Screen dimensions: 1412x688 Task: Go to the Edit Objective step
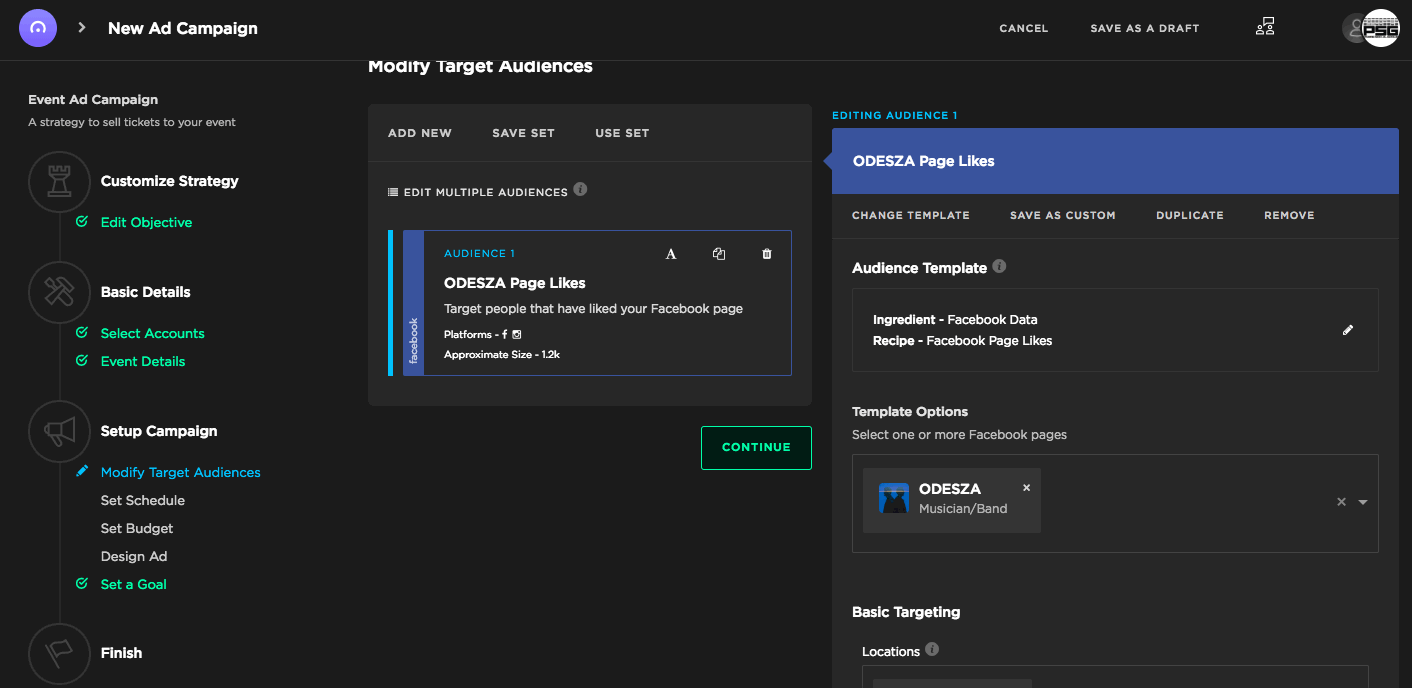[x=146, y=222]
